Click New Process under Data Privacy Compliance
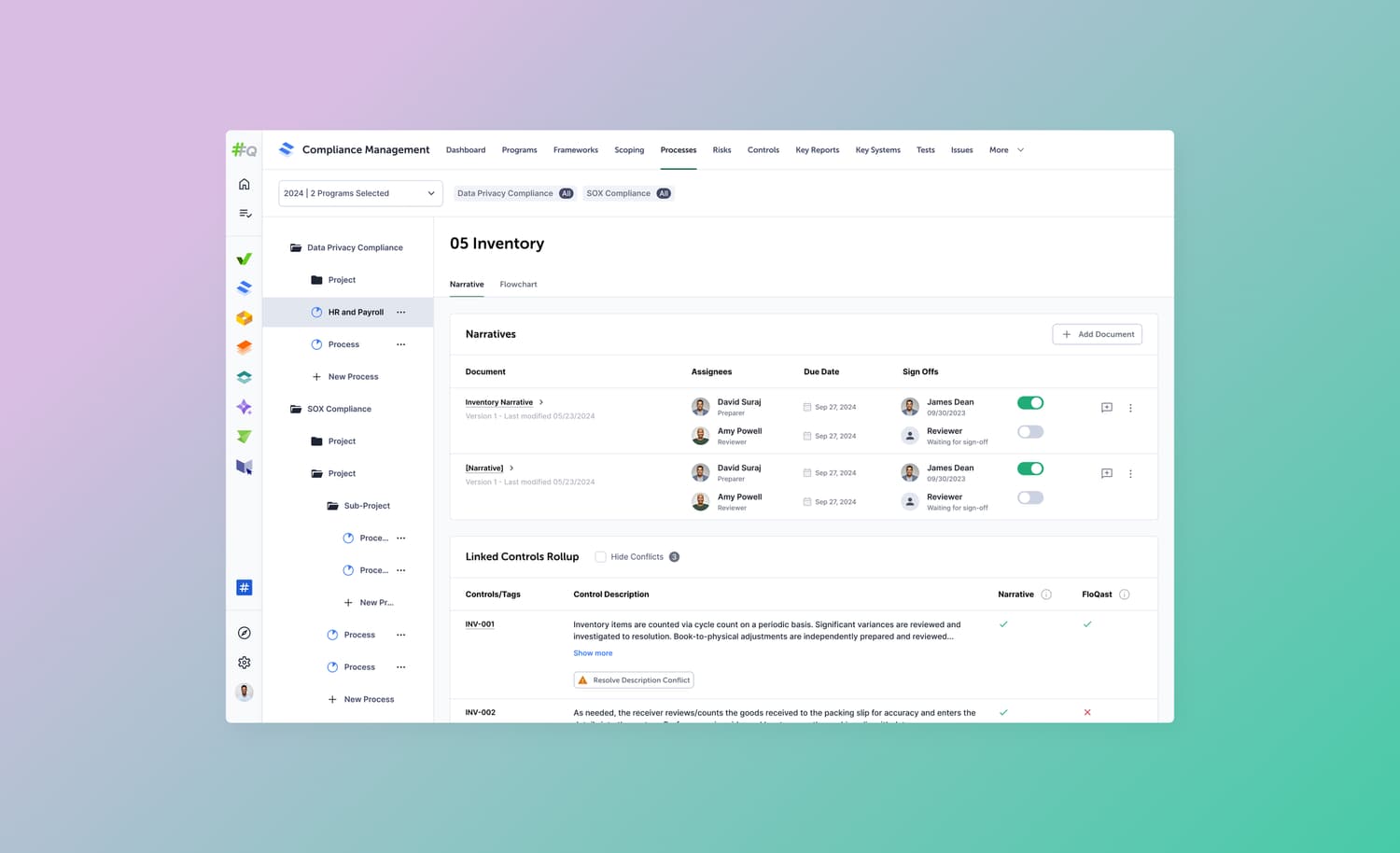 click(x=345, y=377)
